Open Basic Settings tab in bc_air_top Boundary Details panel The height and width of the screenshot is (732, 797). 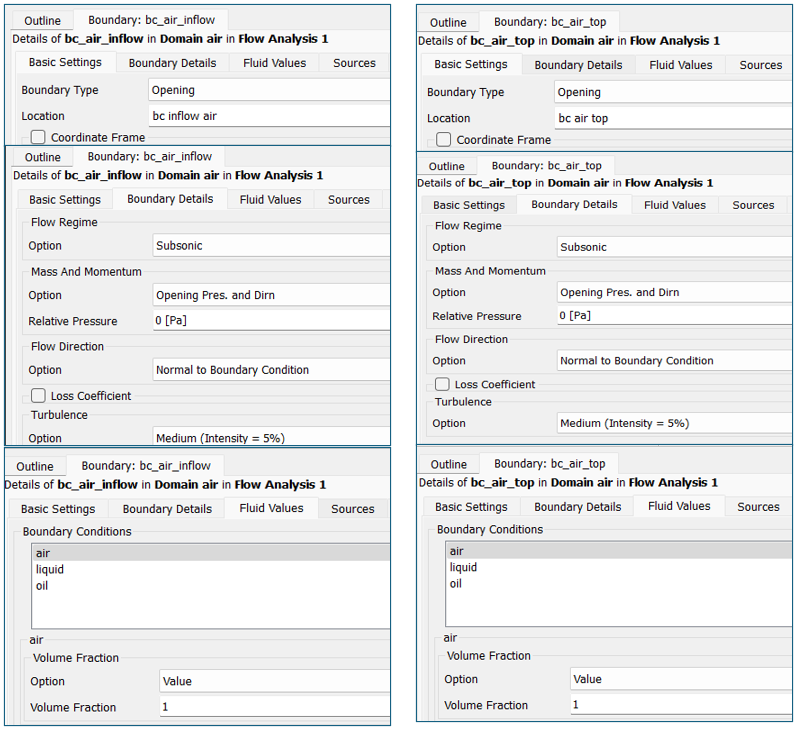(469, 205)
